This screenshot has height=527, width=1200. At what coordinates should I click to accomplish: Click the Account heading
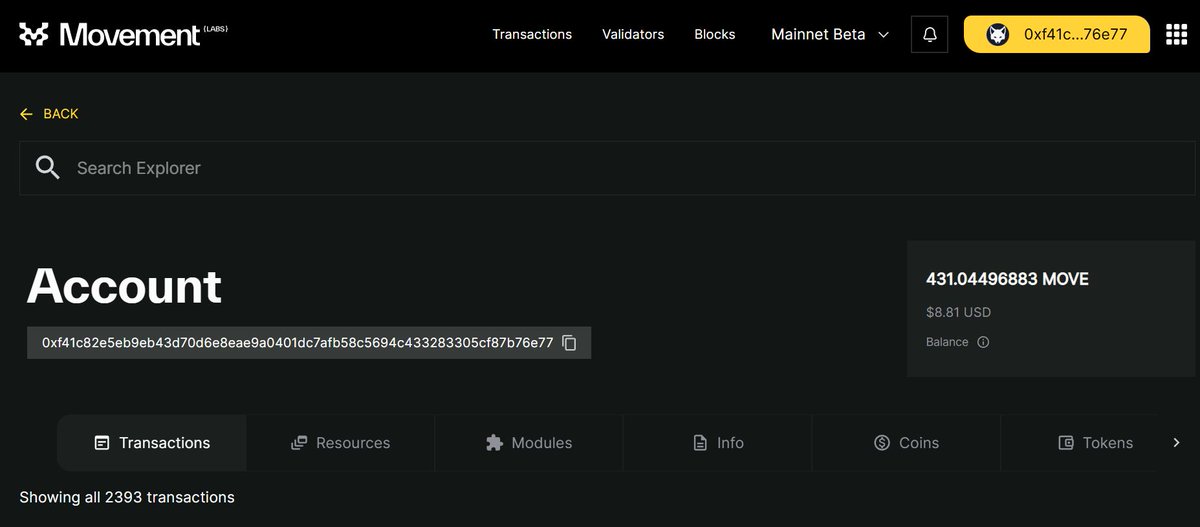pyautogui.click(x=124, y=287)
